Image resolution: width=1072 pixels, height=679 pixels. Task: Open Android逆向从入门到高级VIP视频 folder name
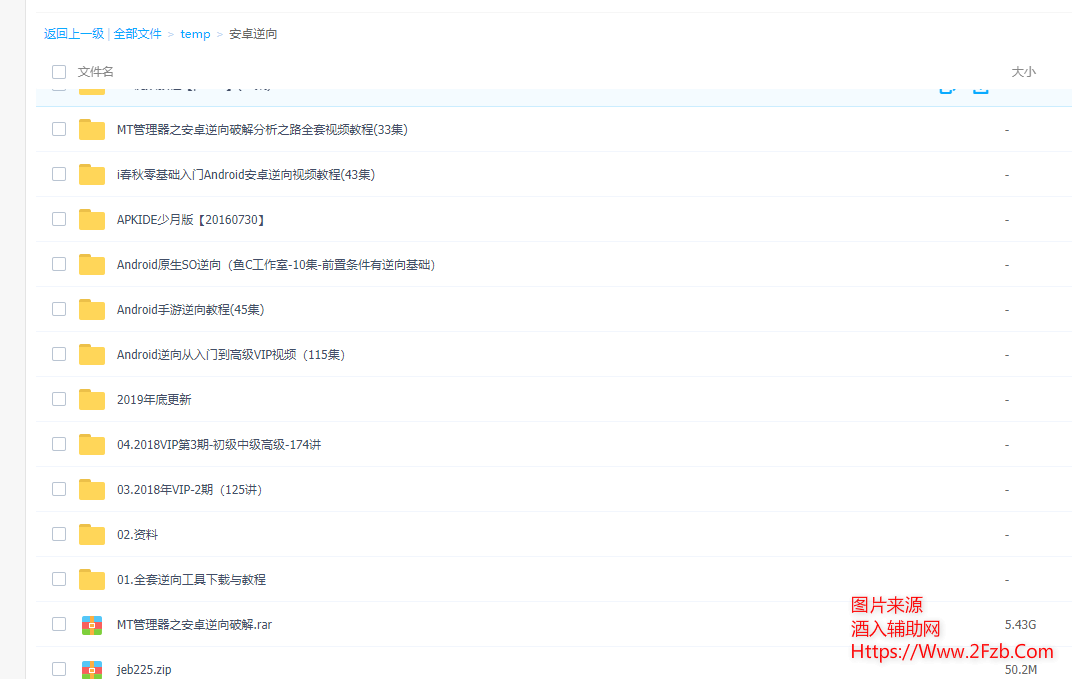(230, 354)
